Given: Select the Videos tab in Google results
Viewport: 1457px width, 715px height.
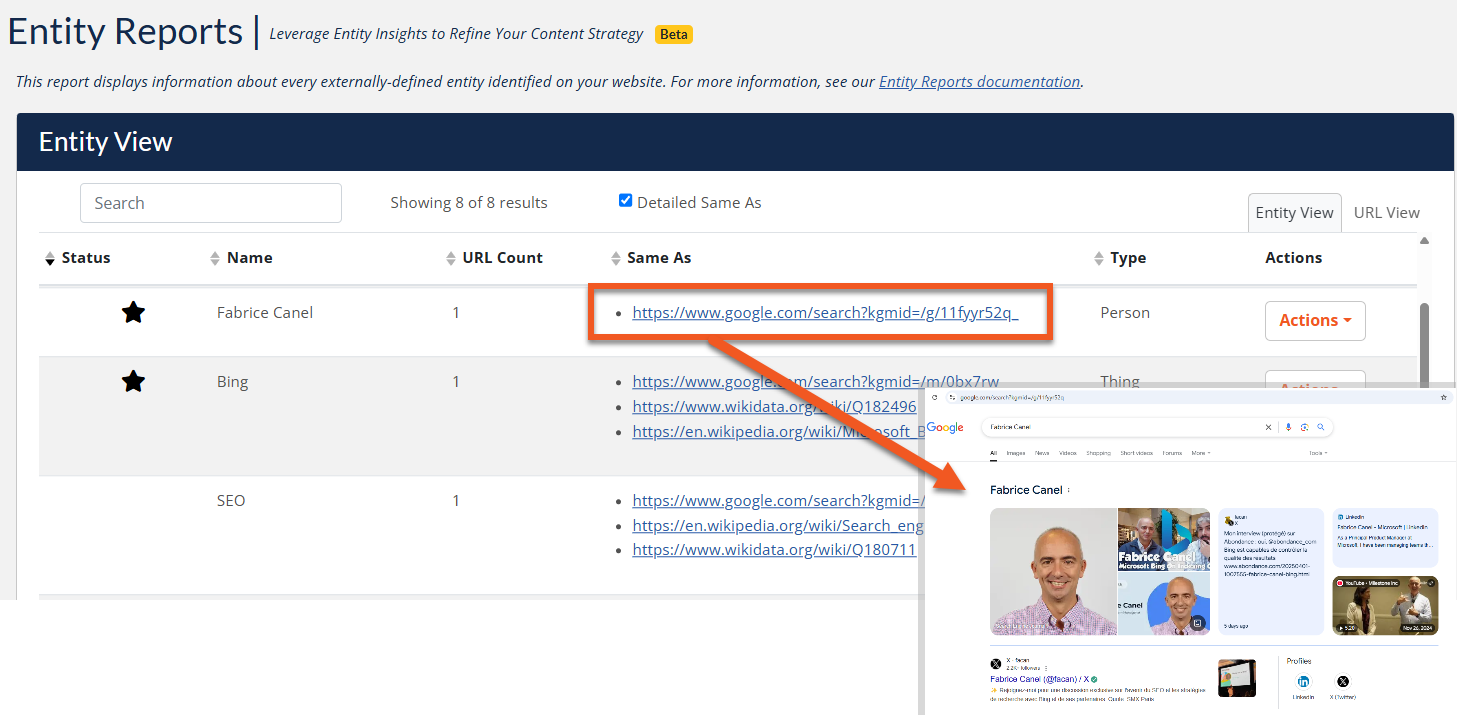Looking at the screenshot, I should tap(1068, 453).
